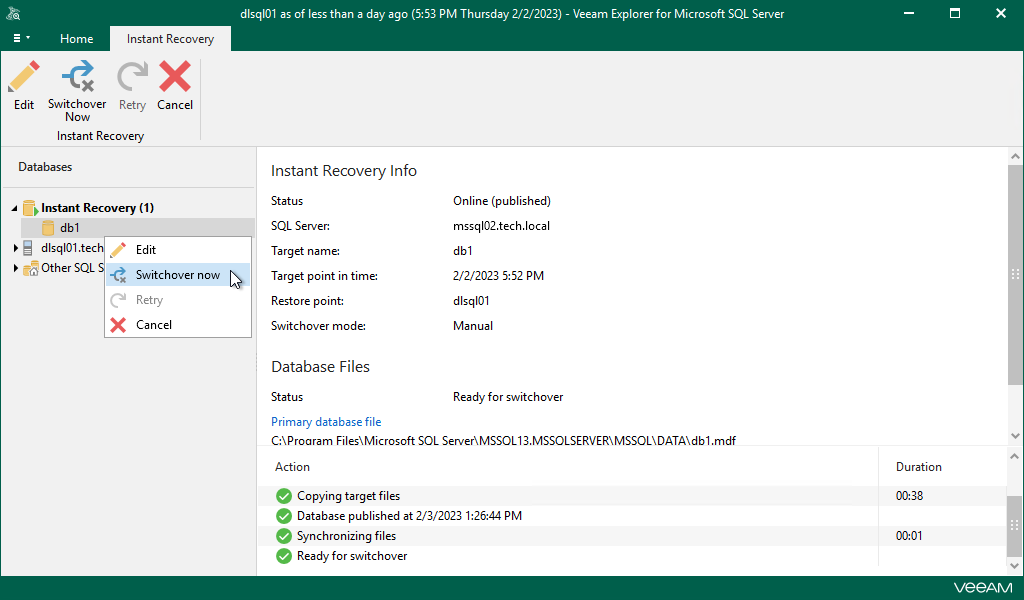The width and height of the screenshot is (1024, 600).
Task: Click the dlsql01.tech server icon
Action: 28,248
